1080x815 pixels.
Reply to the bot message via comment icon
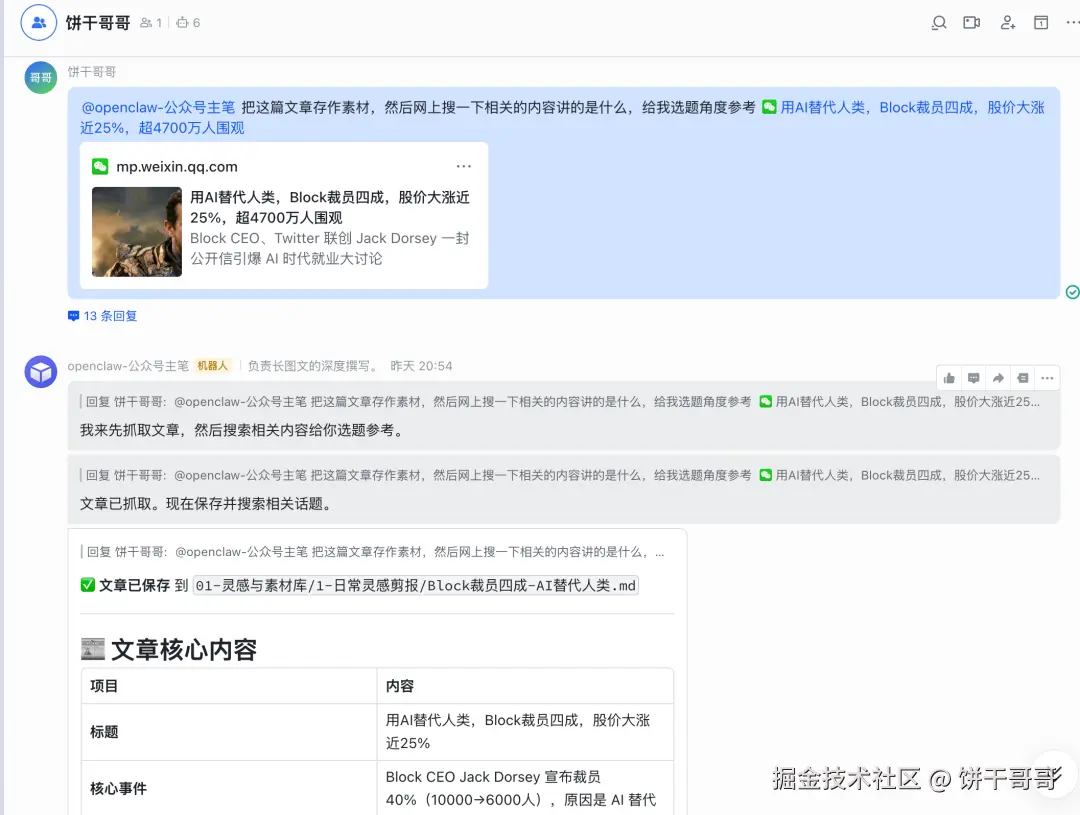pyautogui.click(x=973, y=378)
